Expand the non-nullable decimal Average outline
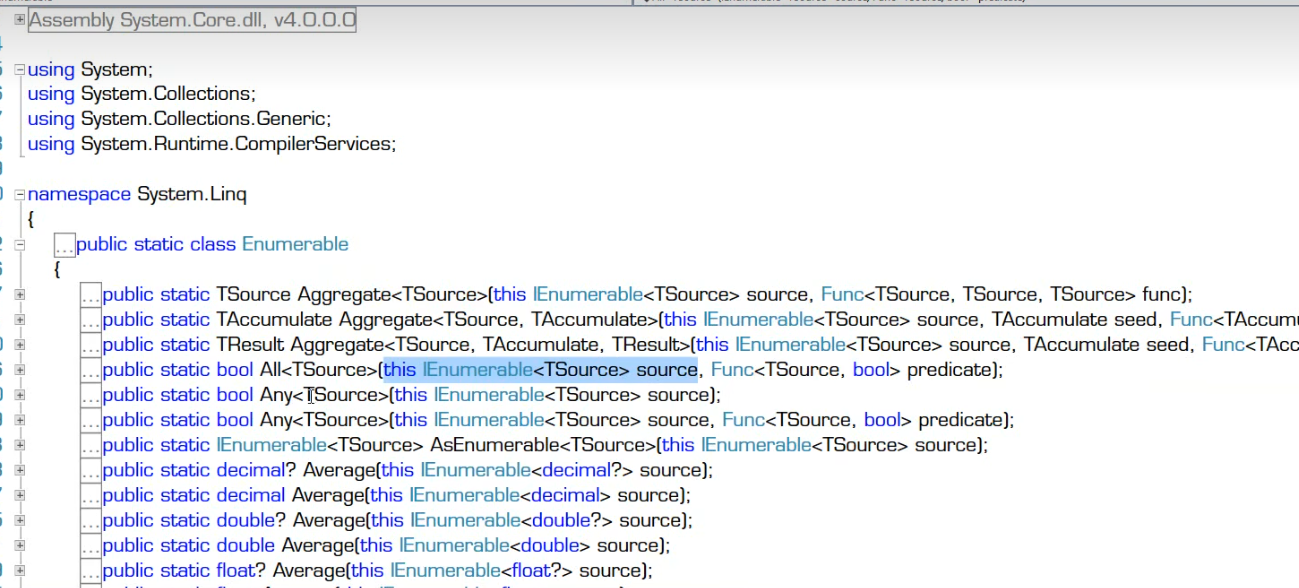Viewport: 1299px width, 588px height. point(20,495)
